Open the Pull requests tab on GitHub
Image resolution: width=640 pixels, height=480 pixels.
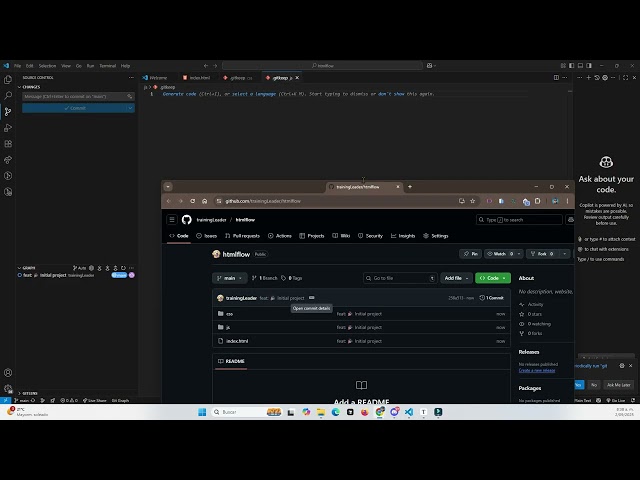pos(242,236)
